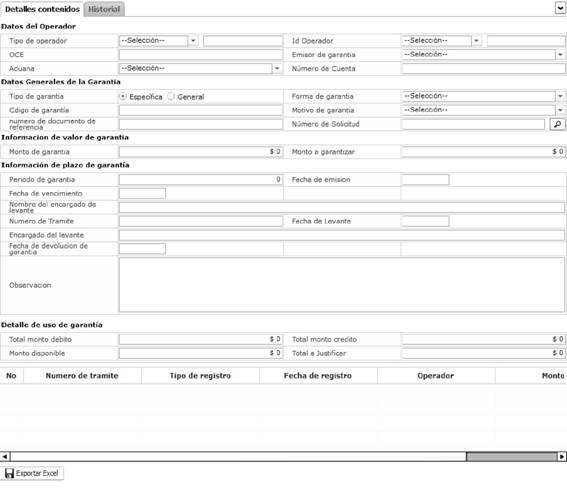Click the Fecha de emision field
Image resolution: width=567 pixels, height=488 pixels.
click(426, 179)
